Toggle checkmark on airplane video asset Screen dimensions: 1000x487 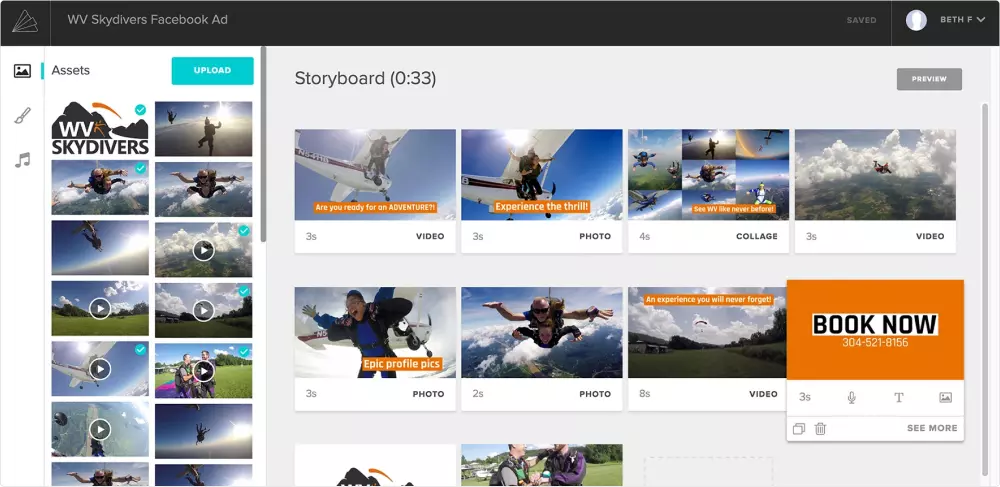[140, 350]
